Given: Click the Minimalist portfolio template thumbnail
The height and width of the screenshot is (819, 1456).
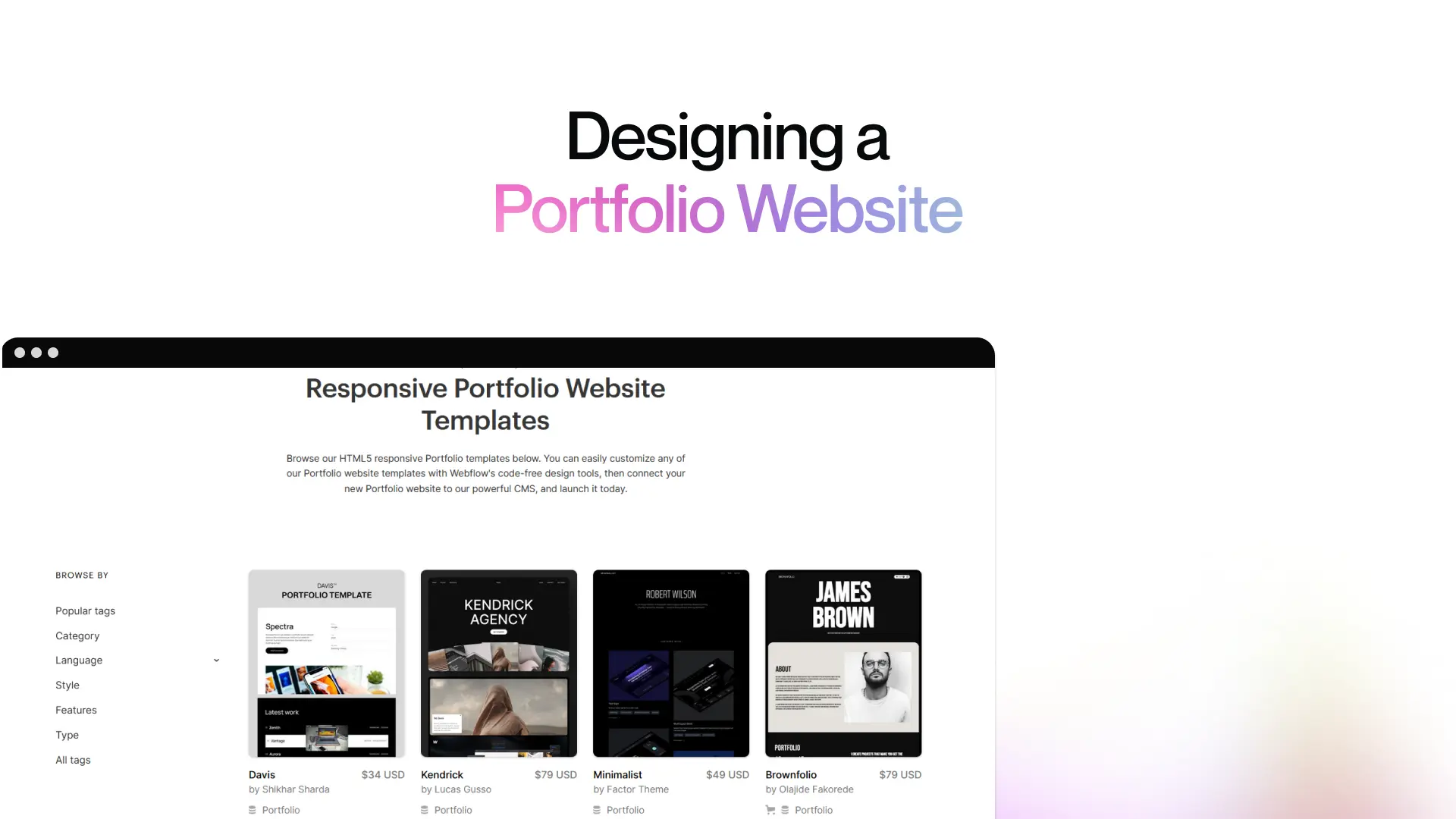Looking at the screenshot, I should tap(670, 662).
